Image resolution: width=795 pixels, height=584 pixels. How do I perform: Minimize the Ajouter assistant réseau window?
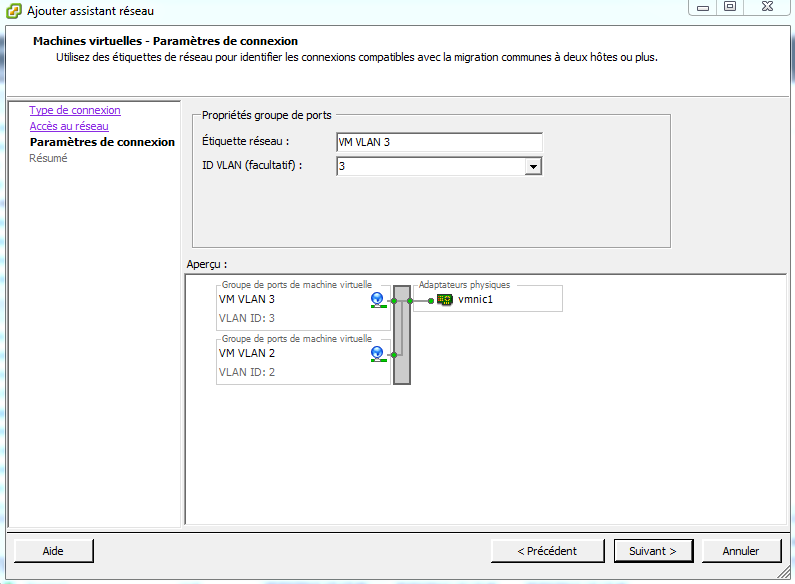coord(703,7)
